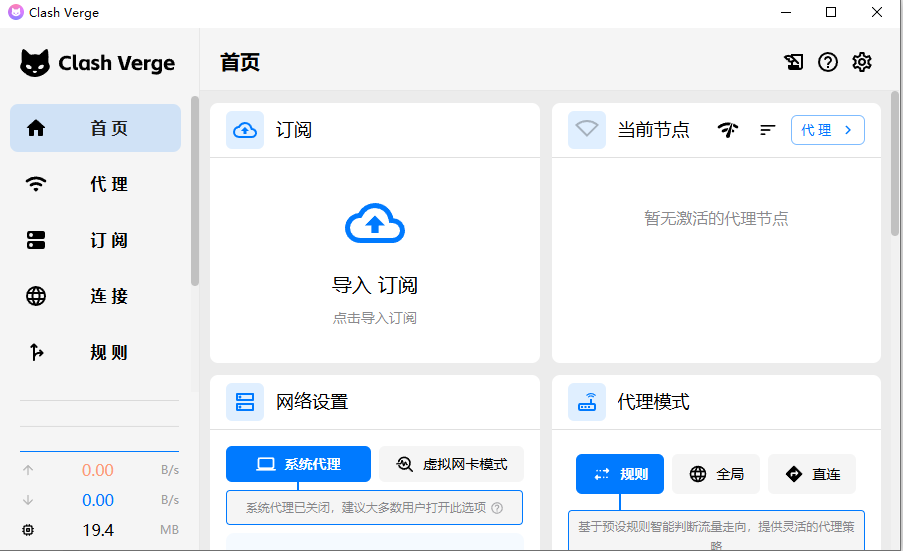Click the large blue cloud upload icon

pos(375,223)
